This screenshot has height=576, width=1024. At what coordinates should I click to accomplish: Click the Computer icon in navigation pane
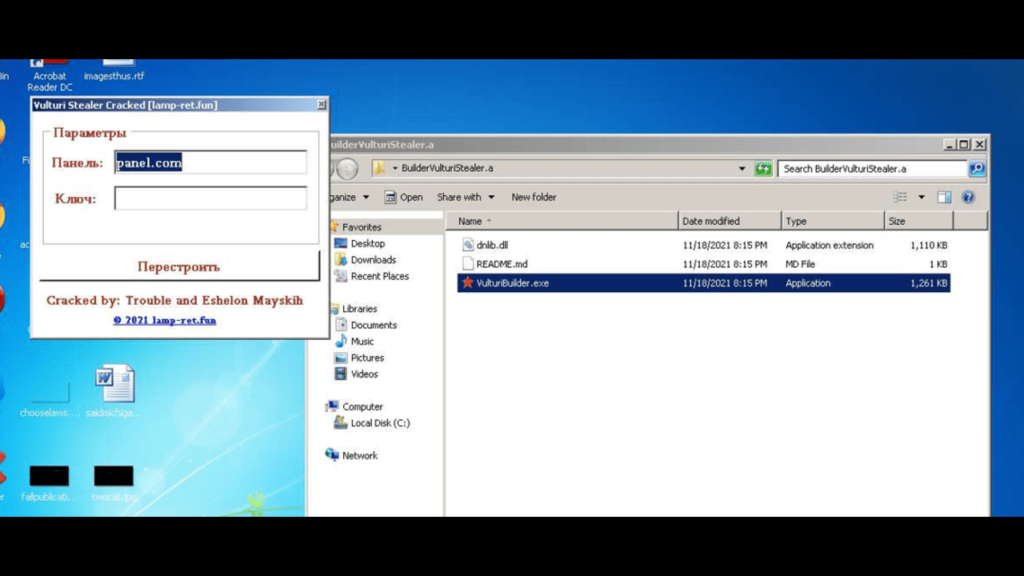click(332, 406)
